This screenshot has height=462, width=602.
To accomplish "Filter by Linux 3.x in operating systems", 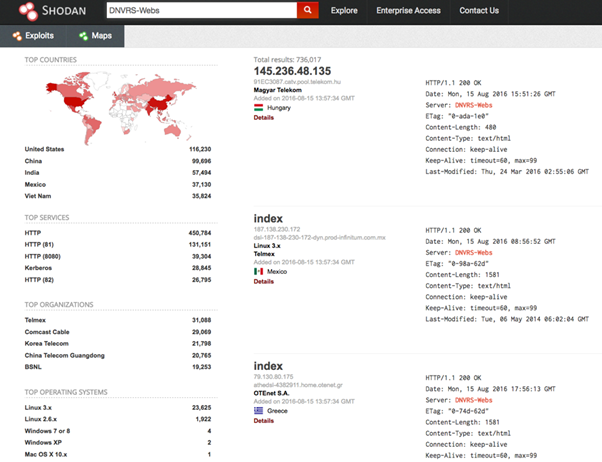I will (38, 408).
